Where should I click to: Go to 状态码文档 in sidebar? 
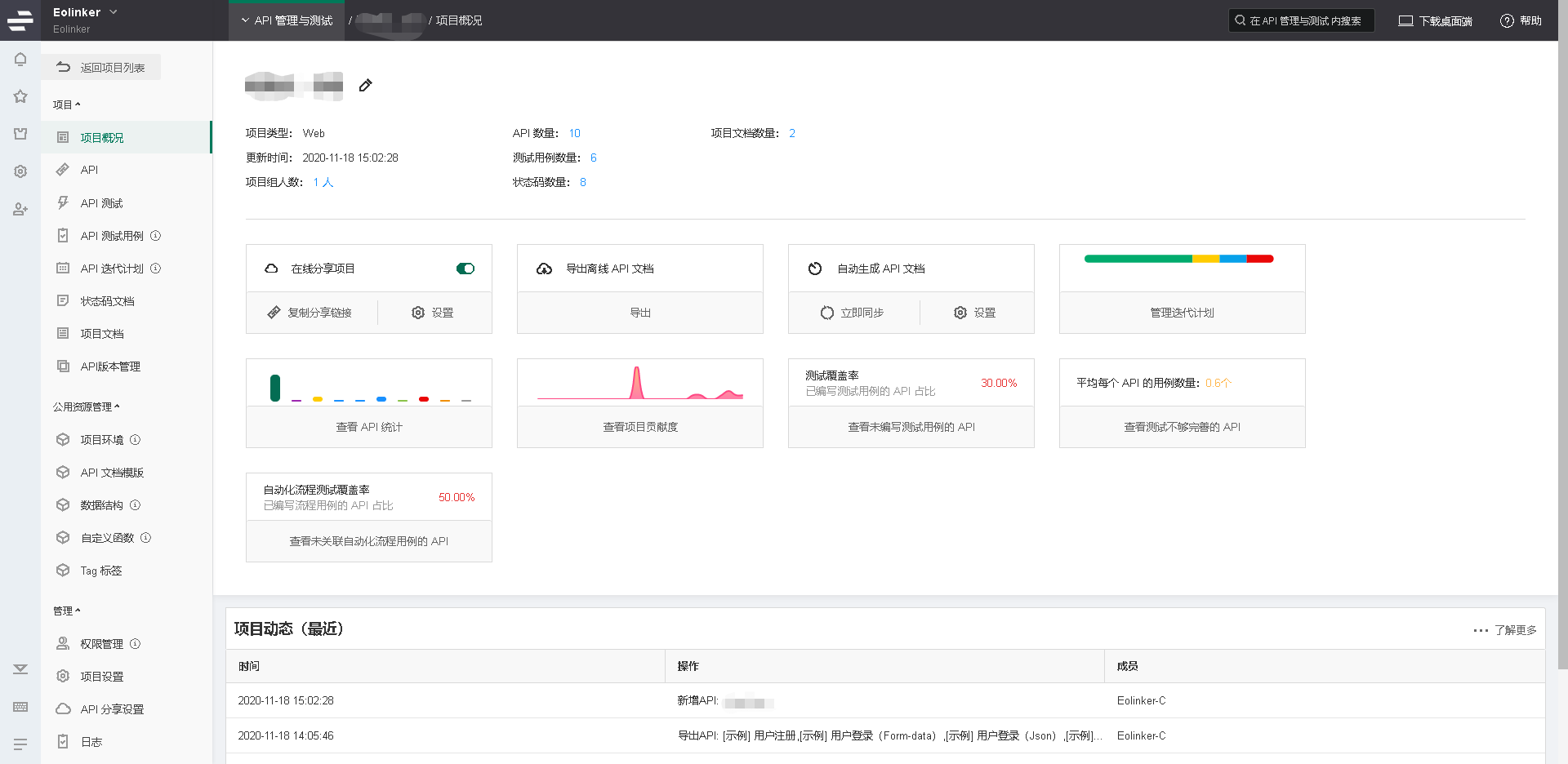point(107,301)
